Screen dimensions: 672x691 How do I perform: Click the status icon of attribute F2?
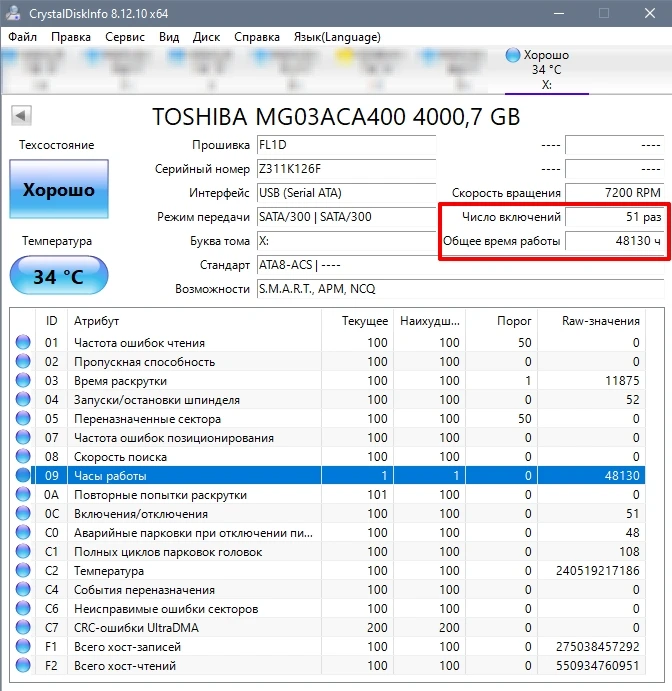click(23, 665)
